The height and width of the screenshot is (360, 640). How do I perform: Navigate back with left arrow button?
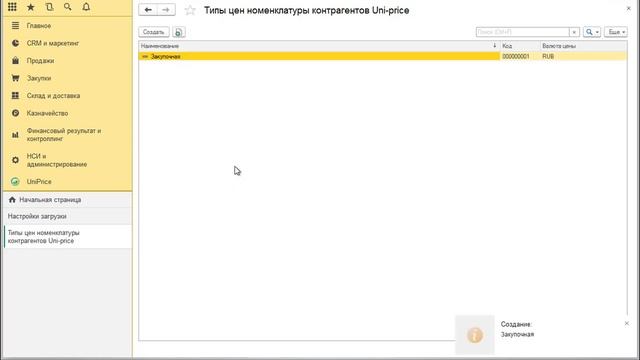click(x=148, y=10)
